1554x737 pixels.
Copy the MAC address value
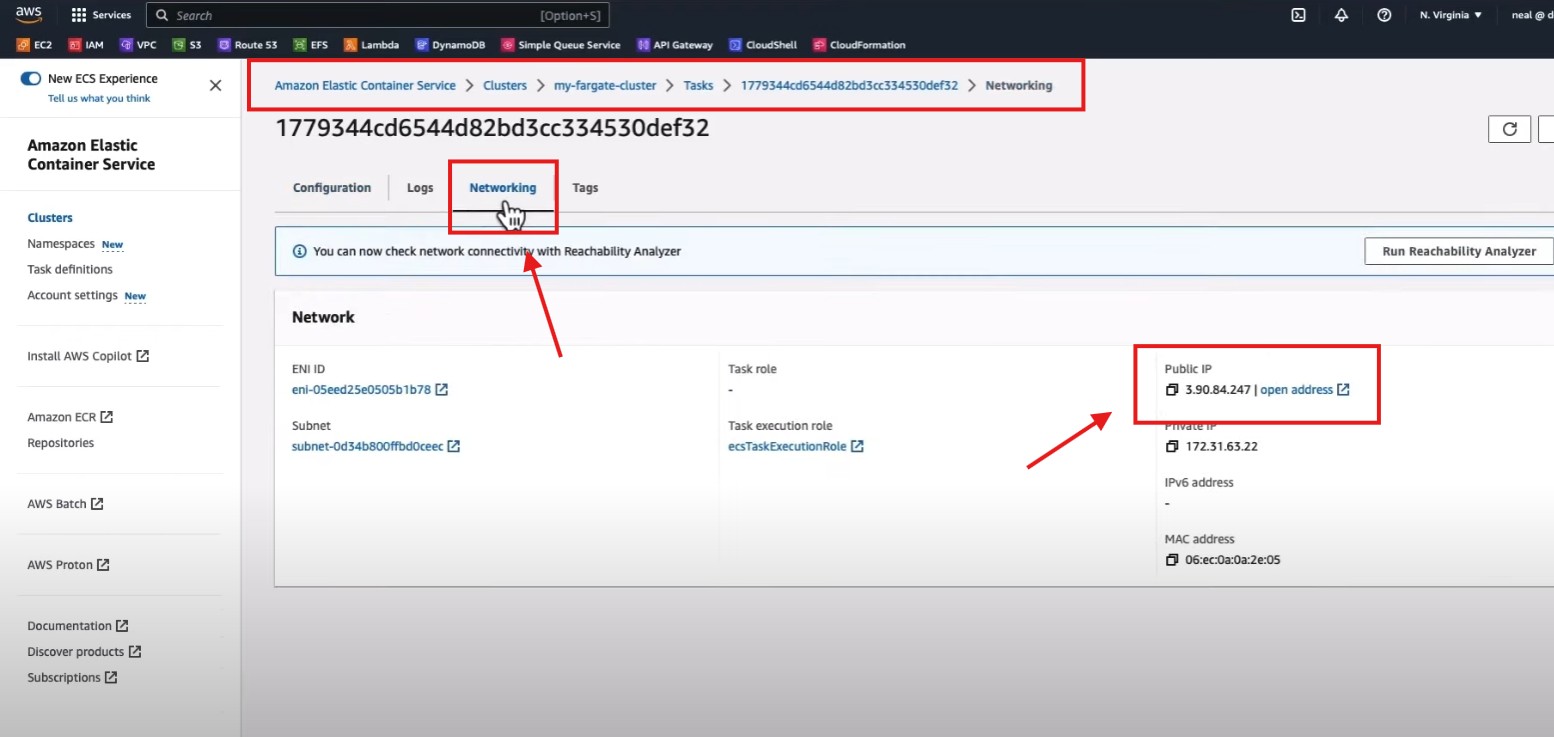pos(1172,560)
